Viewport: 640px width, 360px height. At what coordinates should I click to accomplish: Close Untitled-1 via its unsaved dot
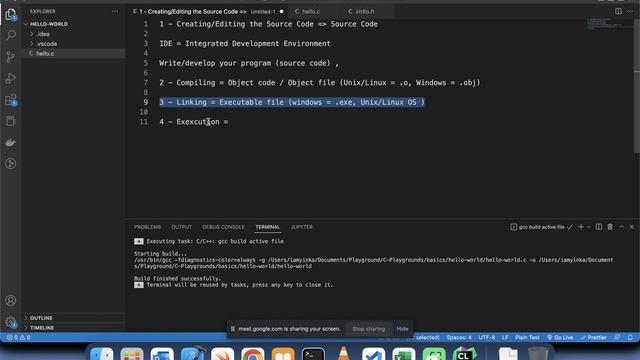pos(281,11)
